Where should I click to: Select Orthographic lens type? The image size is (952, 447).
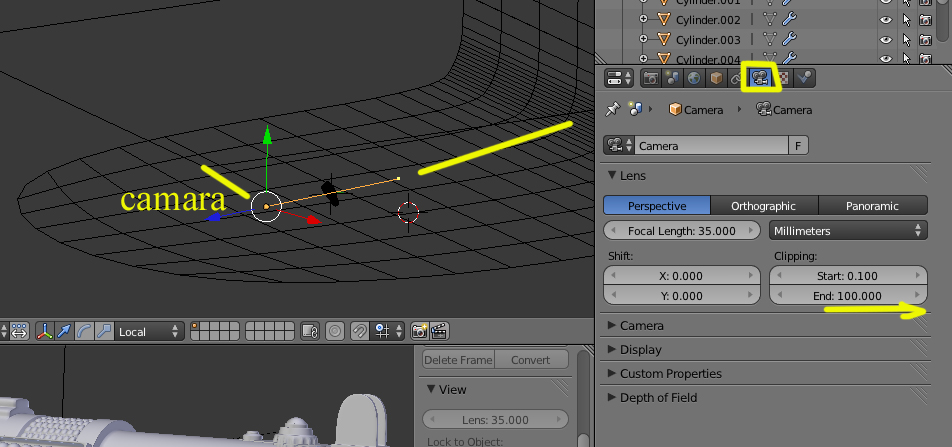pos(764,206)
